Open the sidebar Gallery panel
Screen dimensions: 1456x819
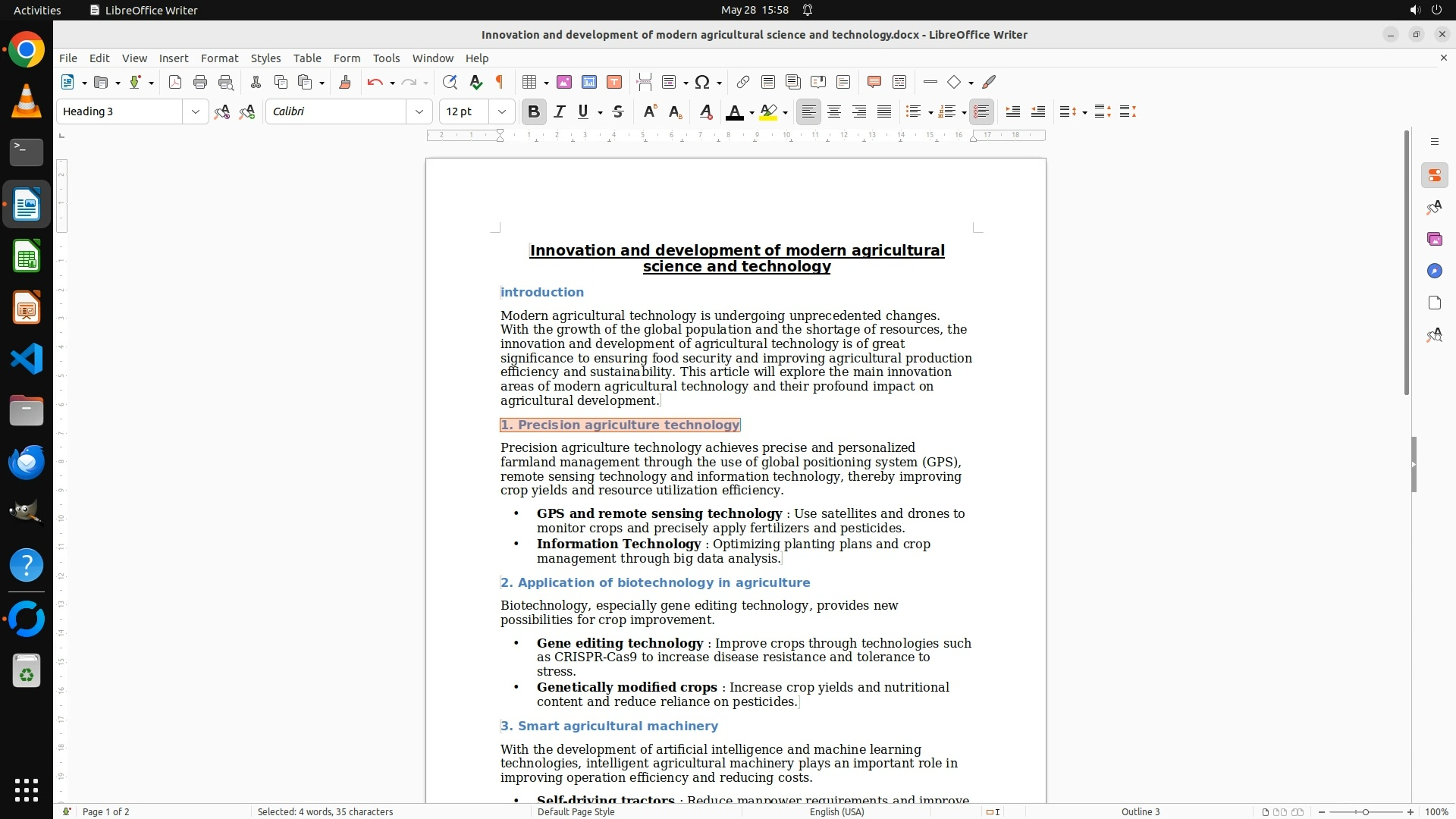(x=1434, y=239)
